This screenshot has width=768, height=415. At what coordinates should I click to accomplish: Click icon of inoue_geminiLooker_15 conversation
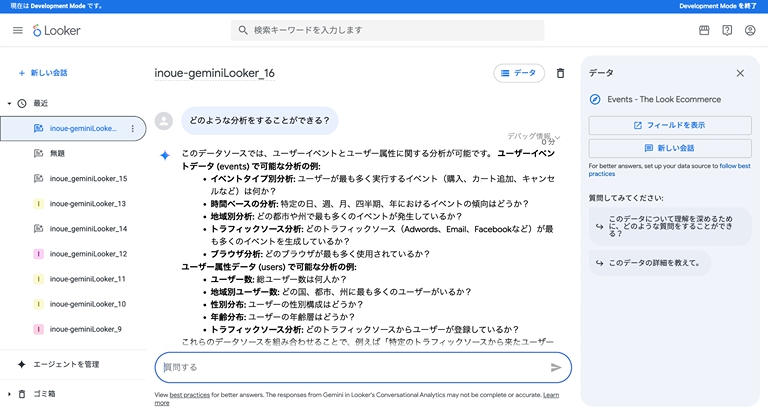pyautogui.click(x=38, y=178)
